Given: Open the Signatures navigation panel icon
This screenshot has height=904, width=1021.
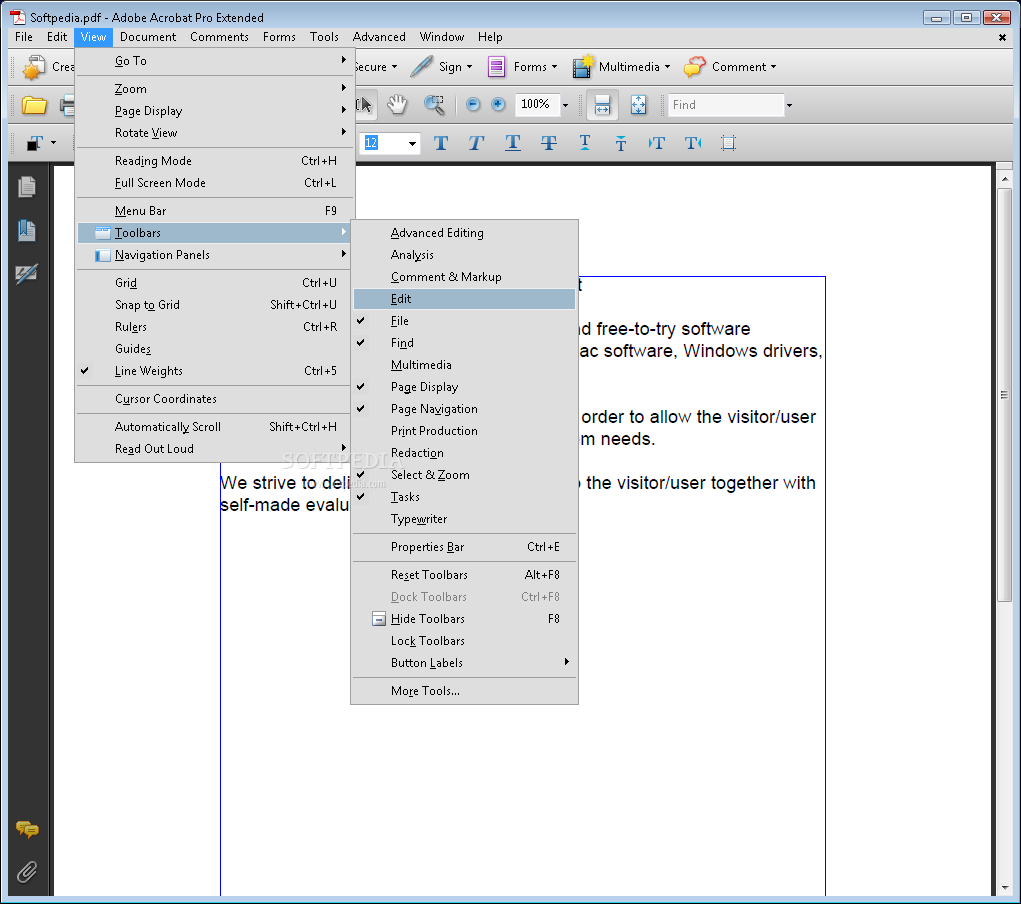Looking at the screenshot, I should click(x=27, y=274).
